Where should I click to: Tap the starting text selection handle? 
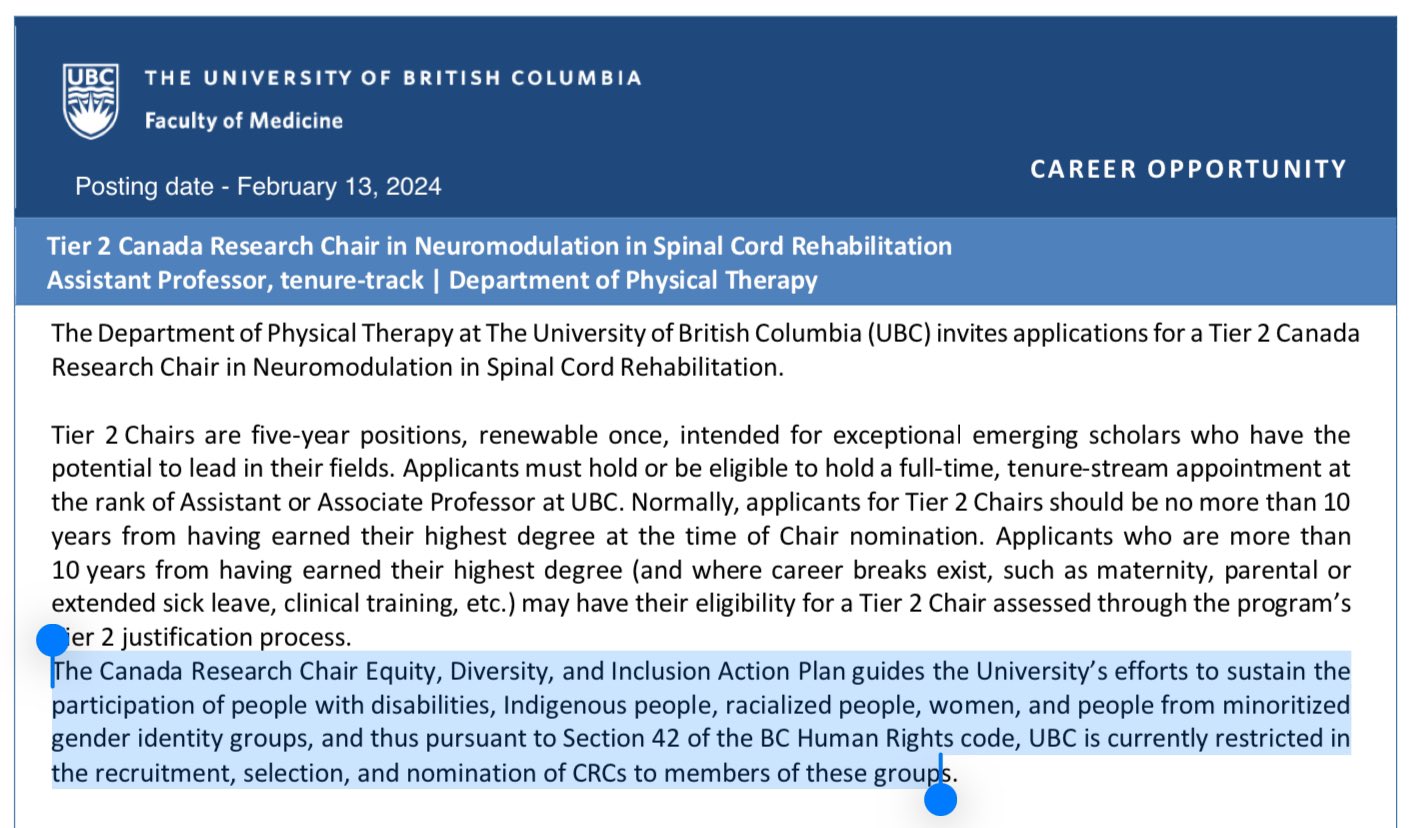(x=52, y=641)
